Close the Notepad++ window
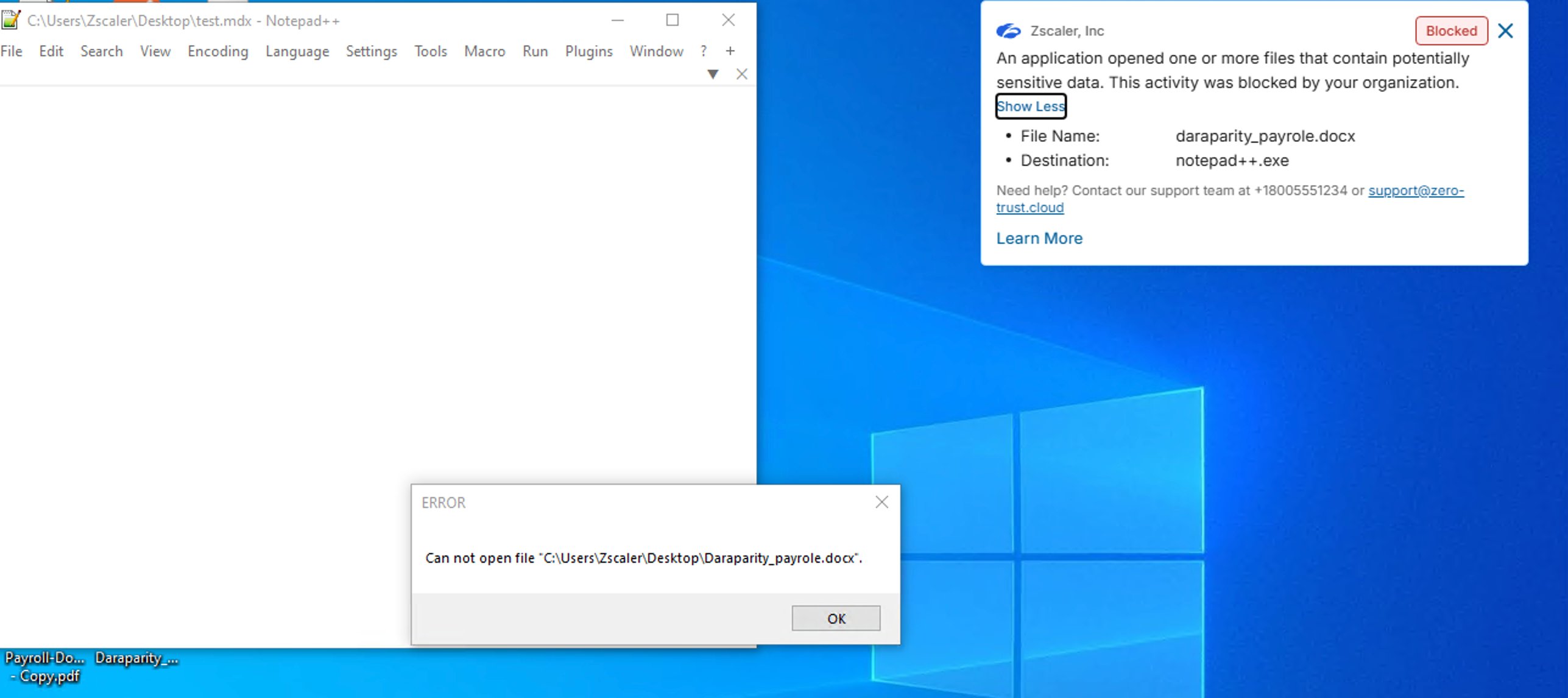This screenshot has height=698, width=1568. (729, 20)
